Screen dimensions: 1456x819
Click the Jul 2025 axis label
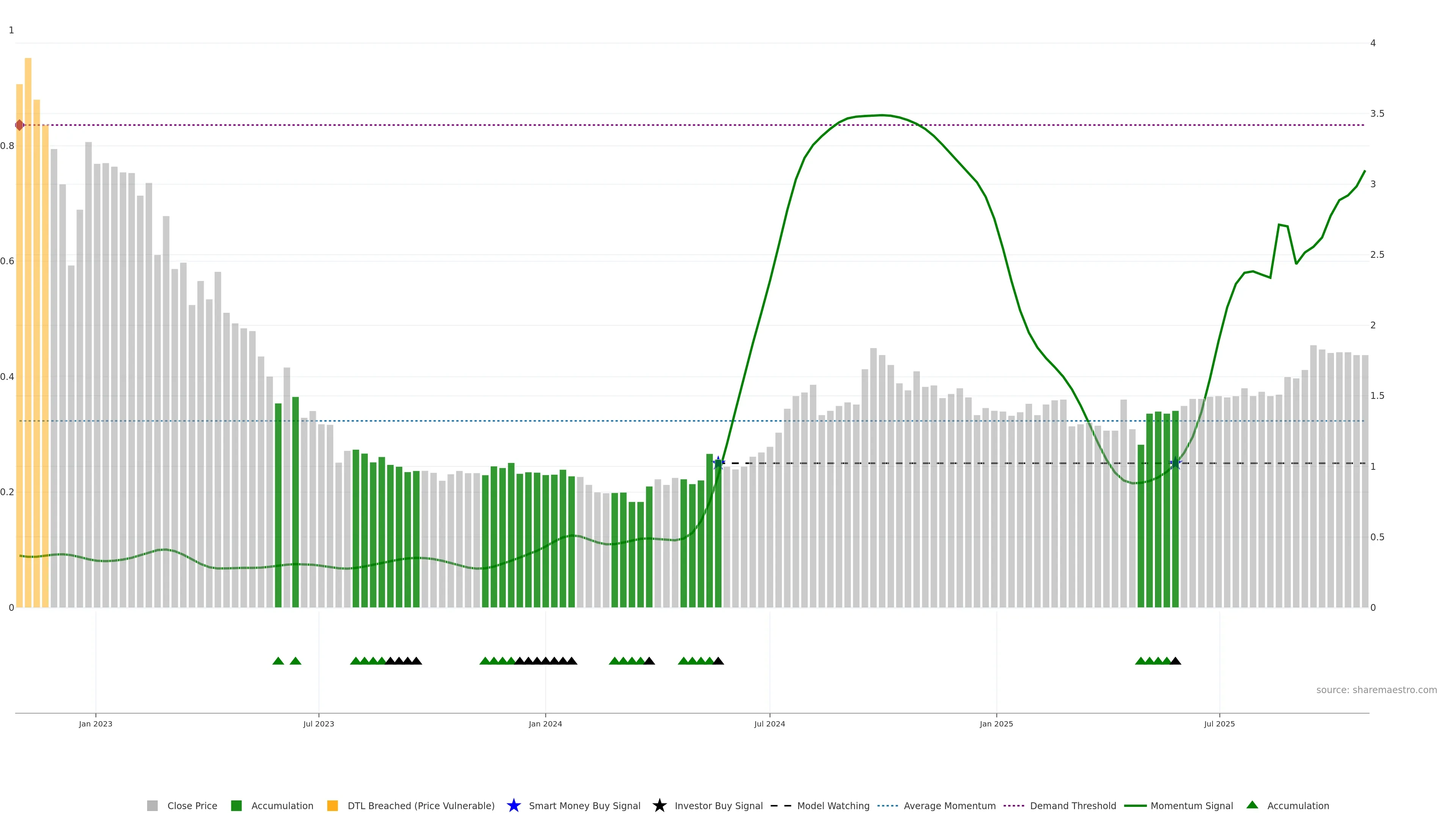tap(1219, 723)
